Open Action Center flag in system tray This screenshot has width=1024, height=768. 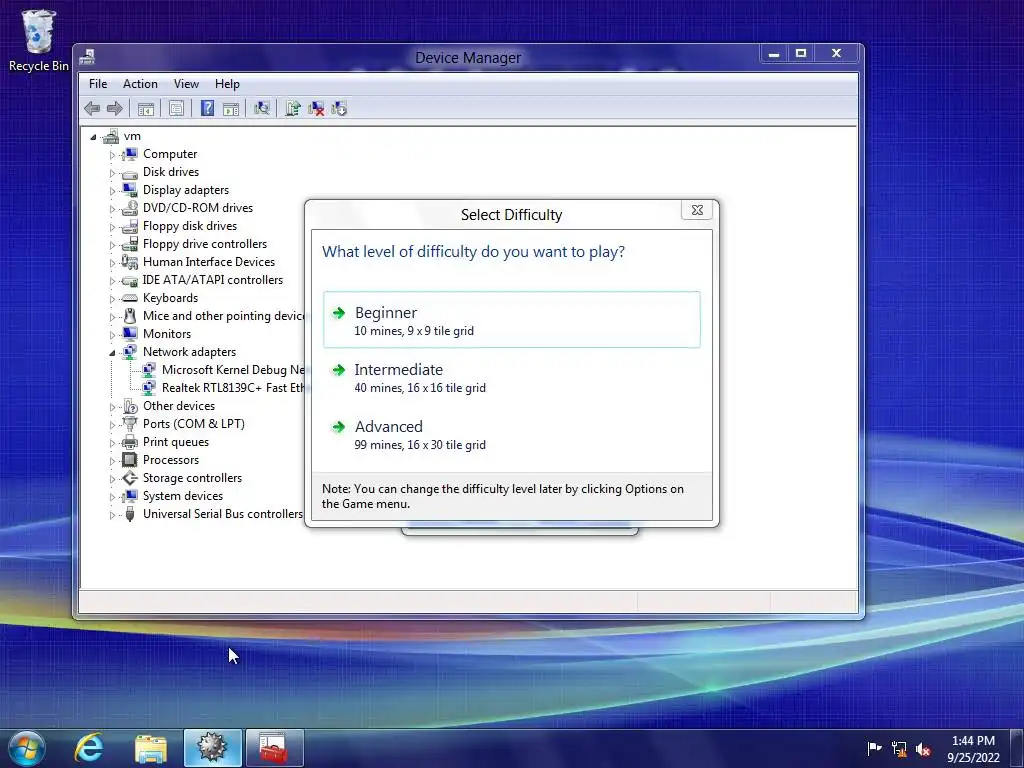click(x=874, y=748)
